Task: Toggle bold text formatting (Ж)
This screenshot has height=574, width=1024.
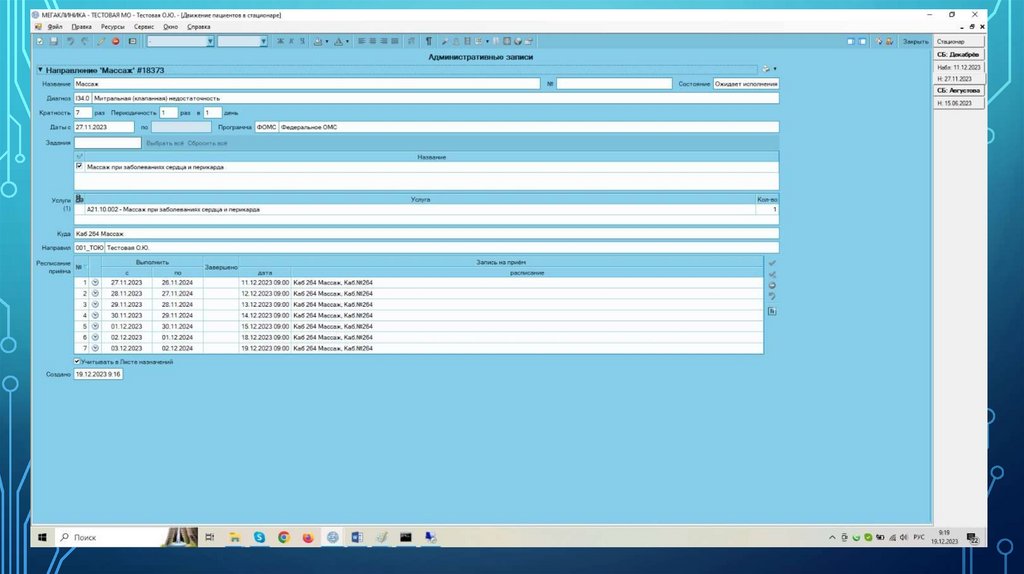Action: 279,41
